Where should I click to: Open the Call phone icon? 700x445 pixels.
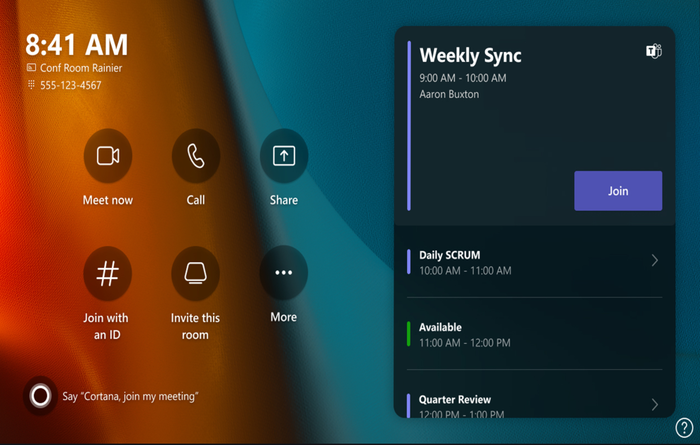click(196, 156)
